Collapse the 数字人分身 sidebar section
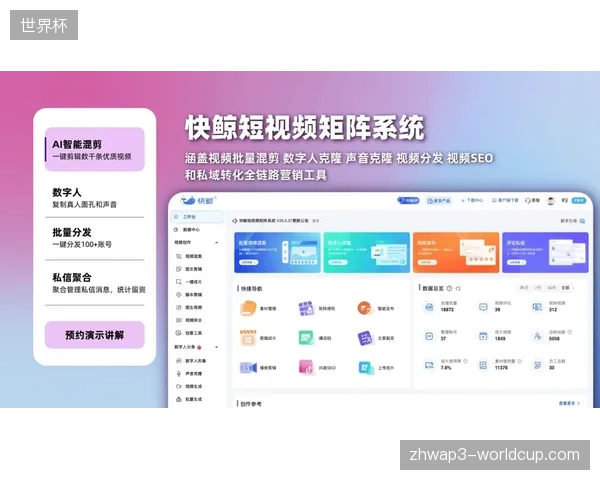Screen dimensions: 600x480 217,347
